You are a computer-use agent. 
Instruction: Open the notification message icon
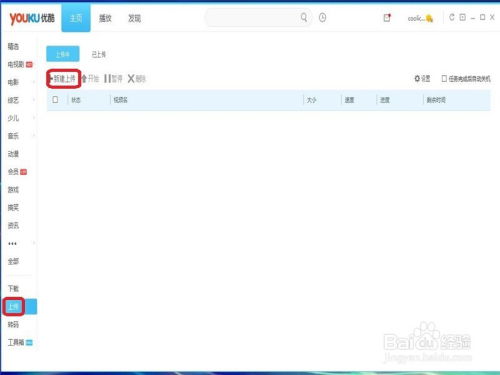(x=387, y=18)
